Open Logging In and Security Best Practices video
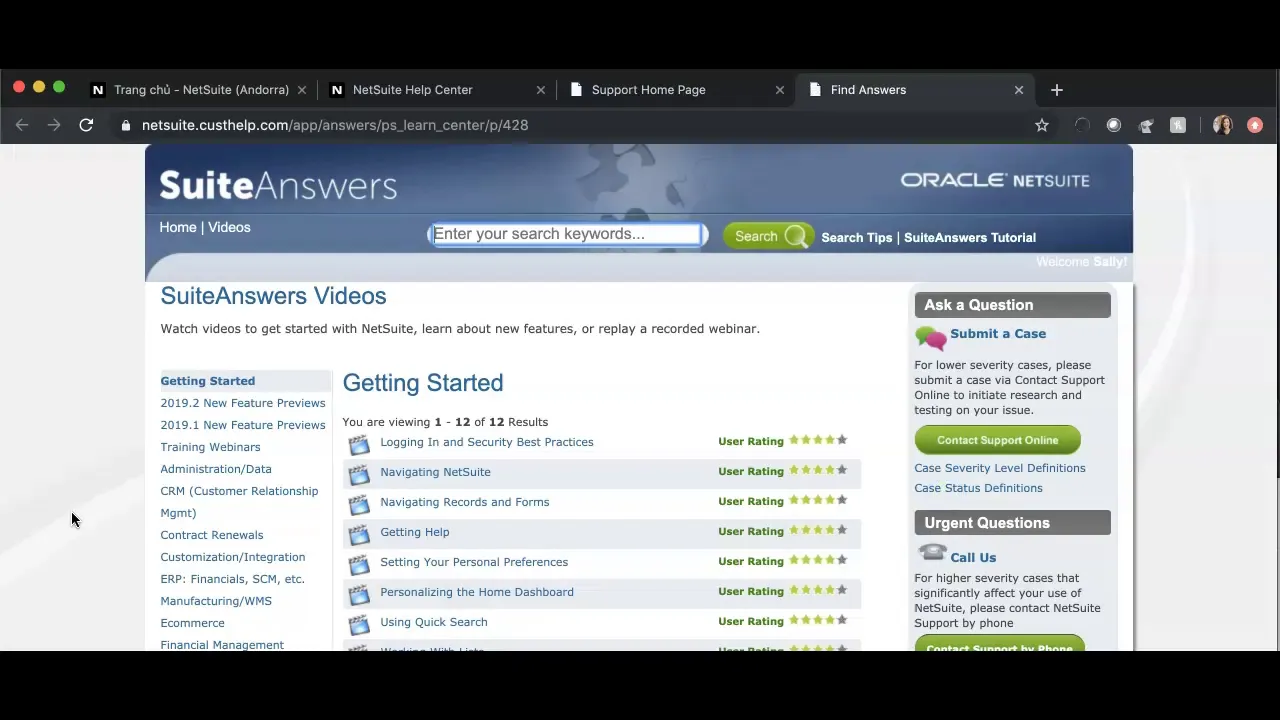1280x720 pixels. coord(487,442)
